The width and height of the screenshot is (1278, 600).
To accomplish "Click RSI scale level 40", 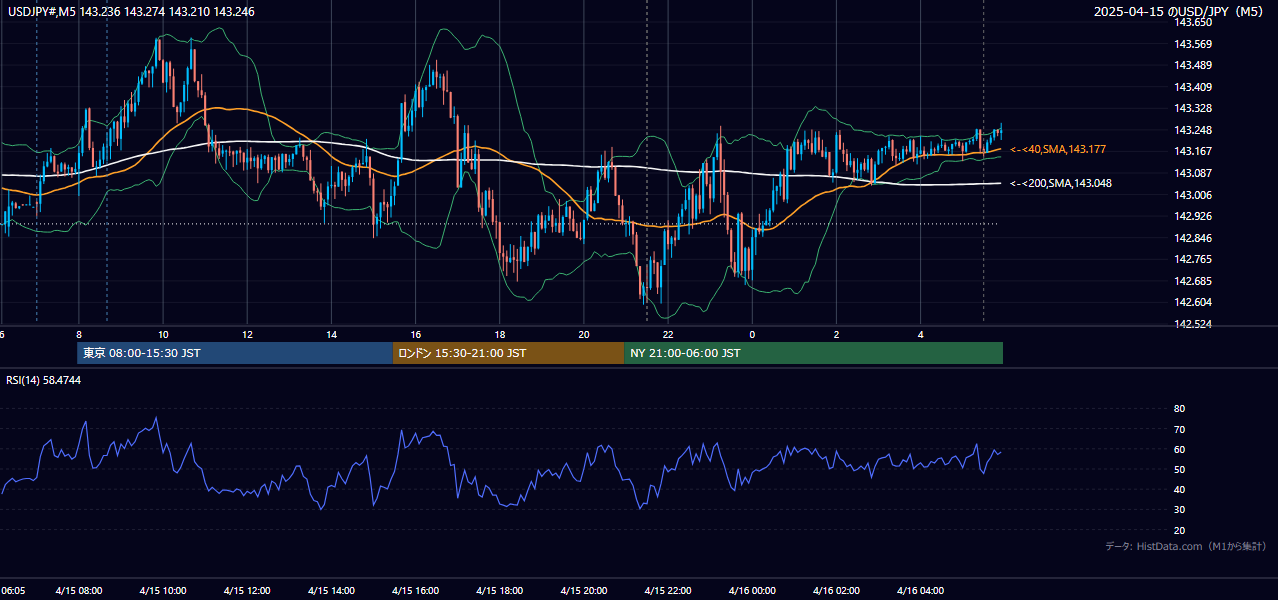I will click(1179, 489).
